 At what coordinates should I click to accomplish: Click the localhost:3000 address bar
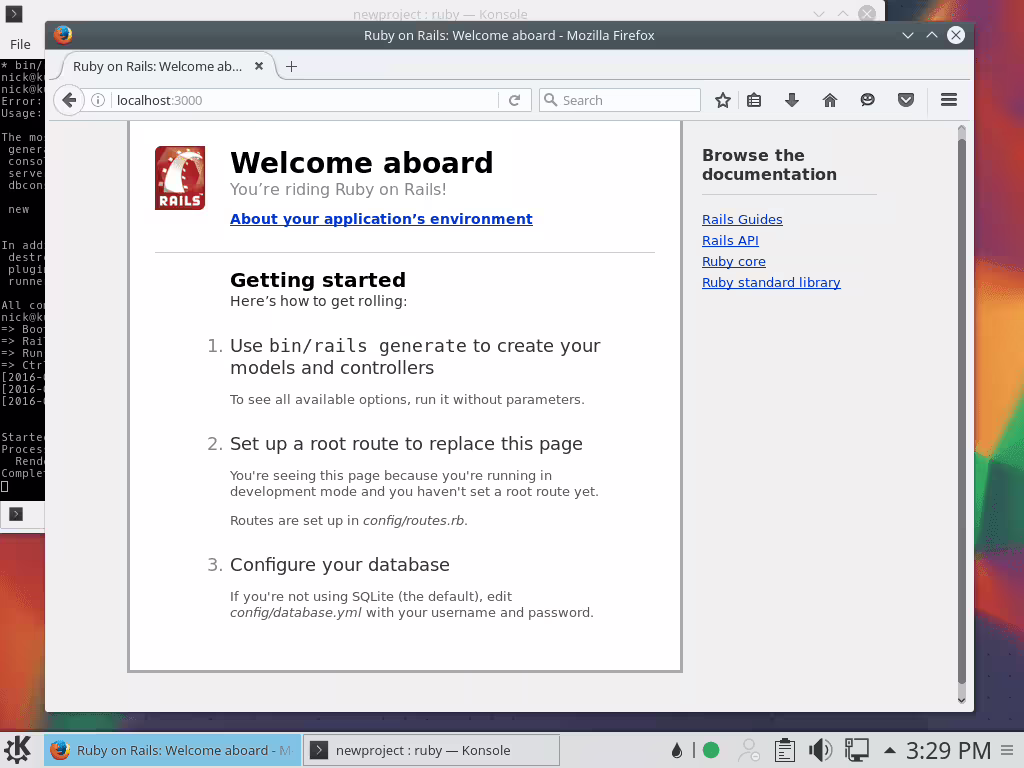tap(307, 100)
